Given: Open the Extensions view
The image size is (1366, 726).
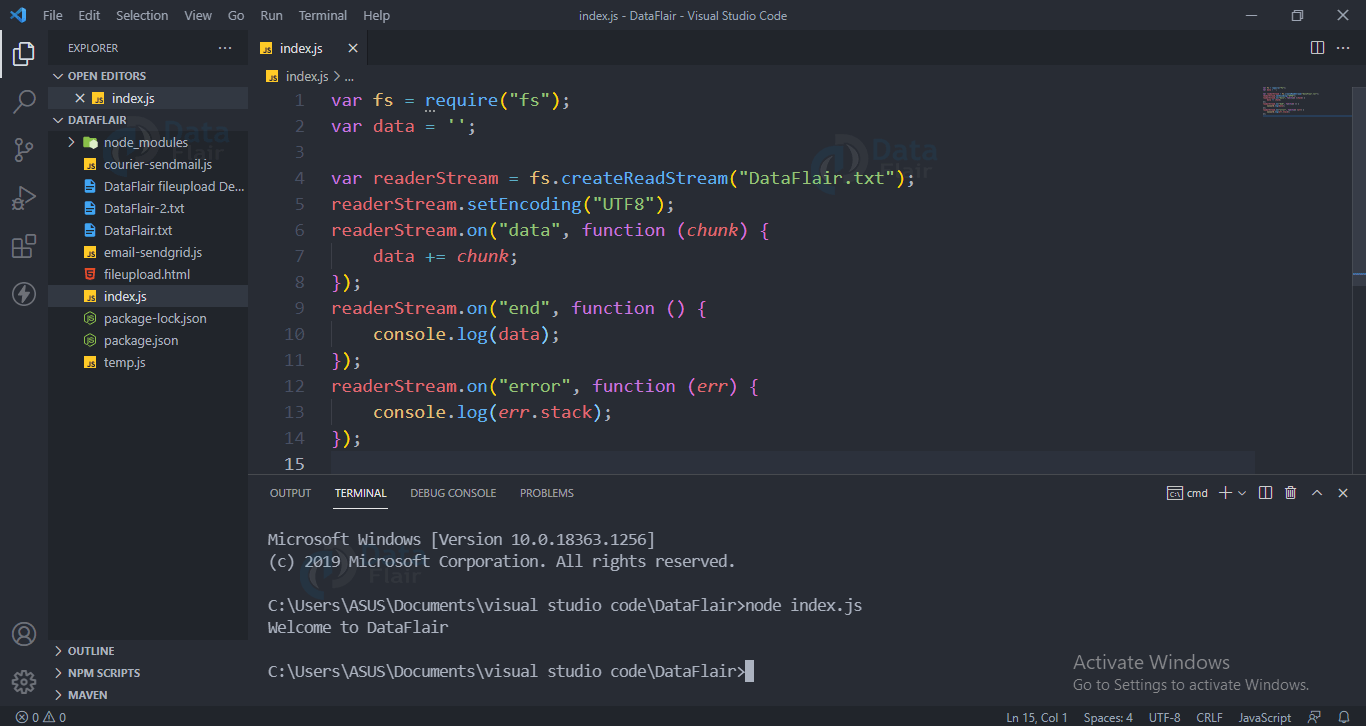Looking at the screenshot, I should pos(24,246).
